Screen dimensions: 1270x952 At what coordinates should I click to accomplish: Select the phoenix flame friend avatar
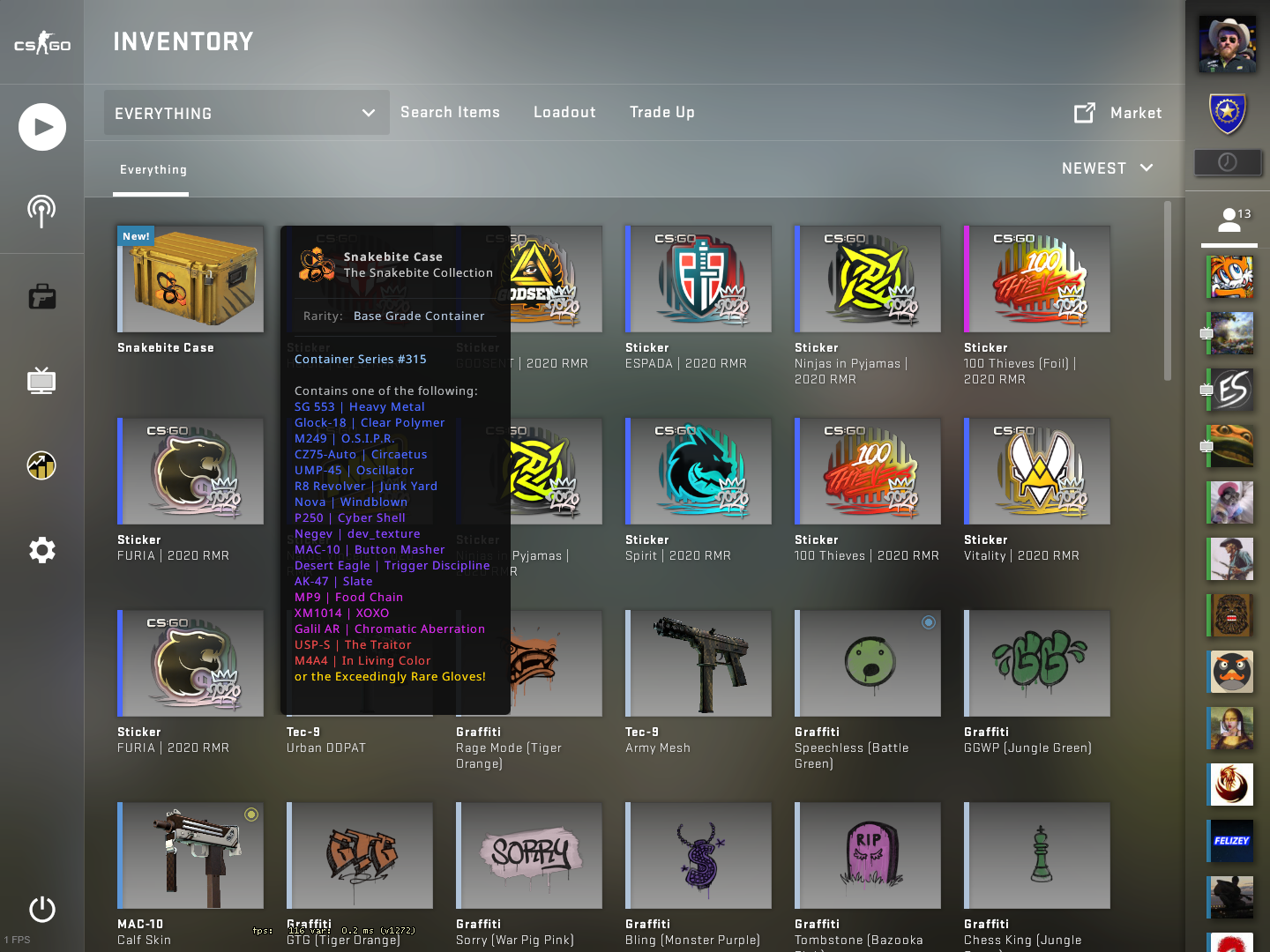click(x=1230, y=785)
